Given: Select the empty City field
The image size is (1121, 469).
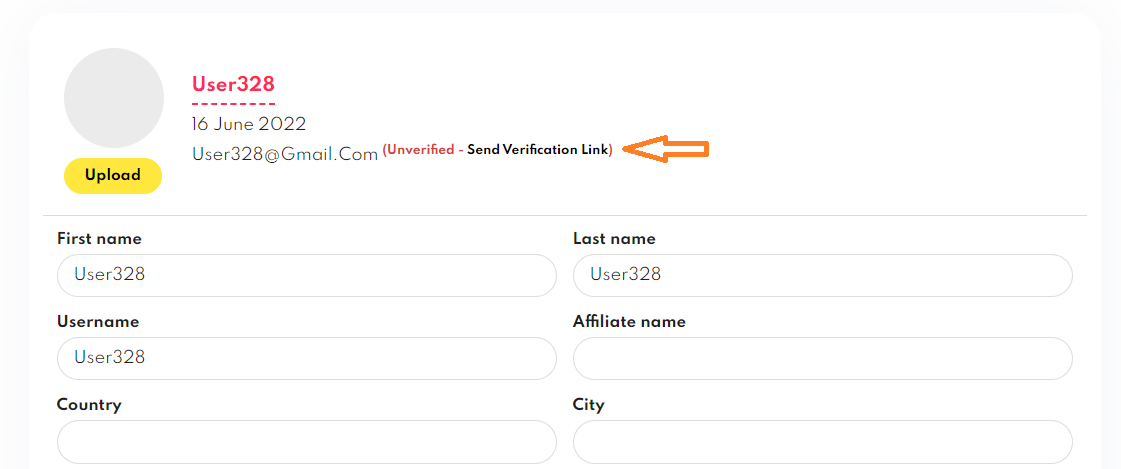Looking at the screenshot, I should pos(823,442).
